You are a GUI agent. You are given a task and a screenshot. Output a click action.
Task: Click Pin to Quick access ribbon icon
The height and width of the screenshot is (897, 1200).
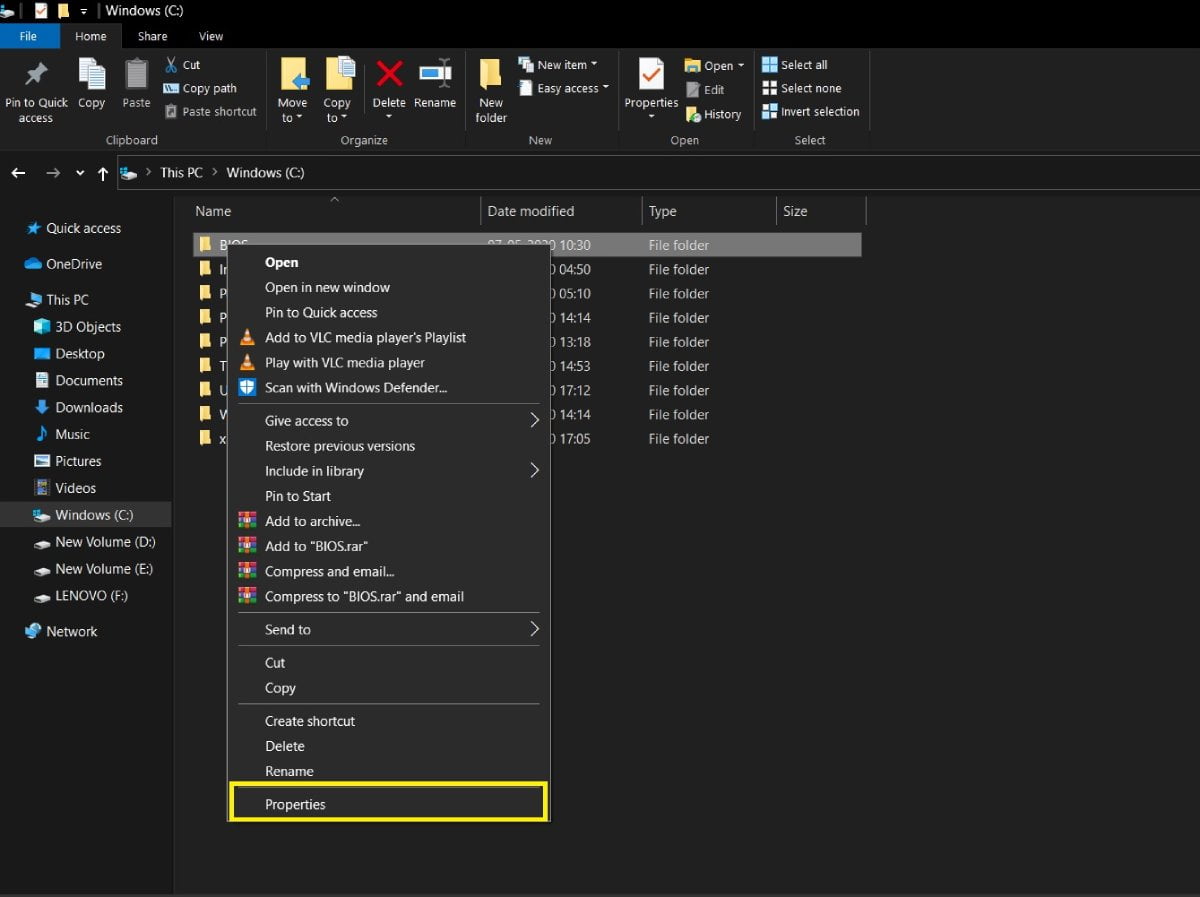(x=36, y=76)
